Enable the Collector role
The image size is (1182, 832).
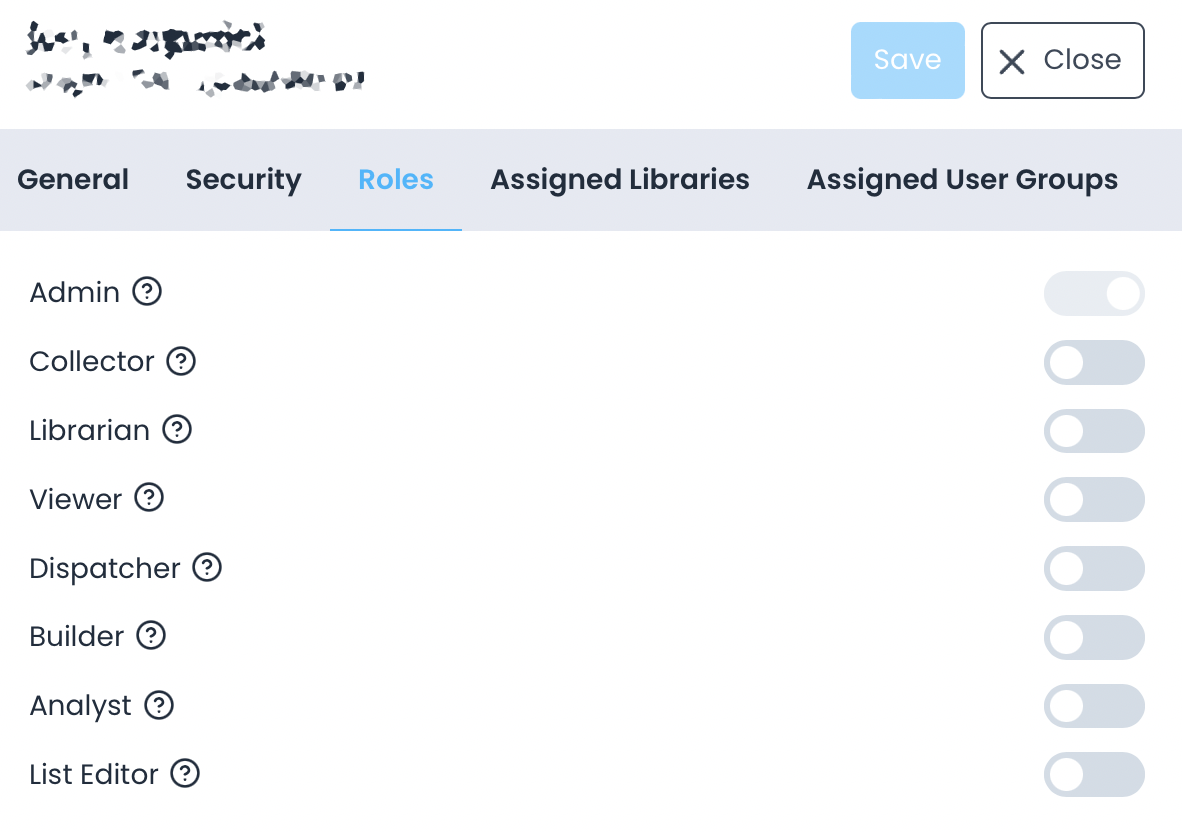tap(1094, 362)
